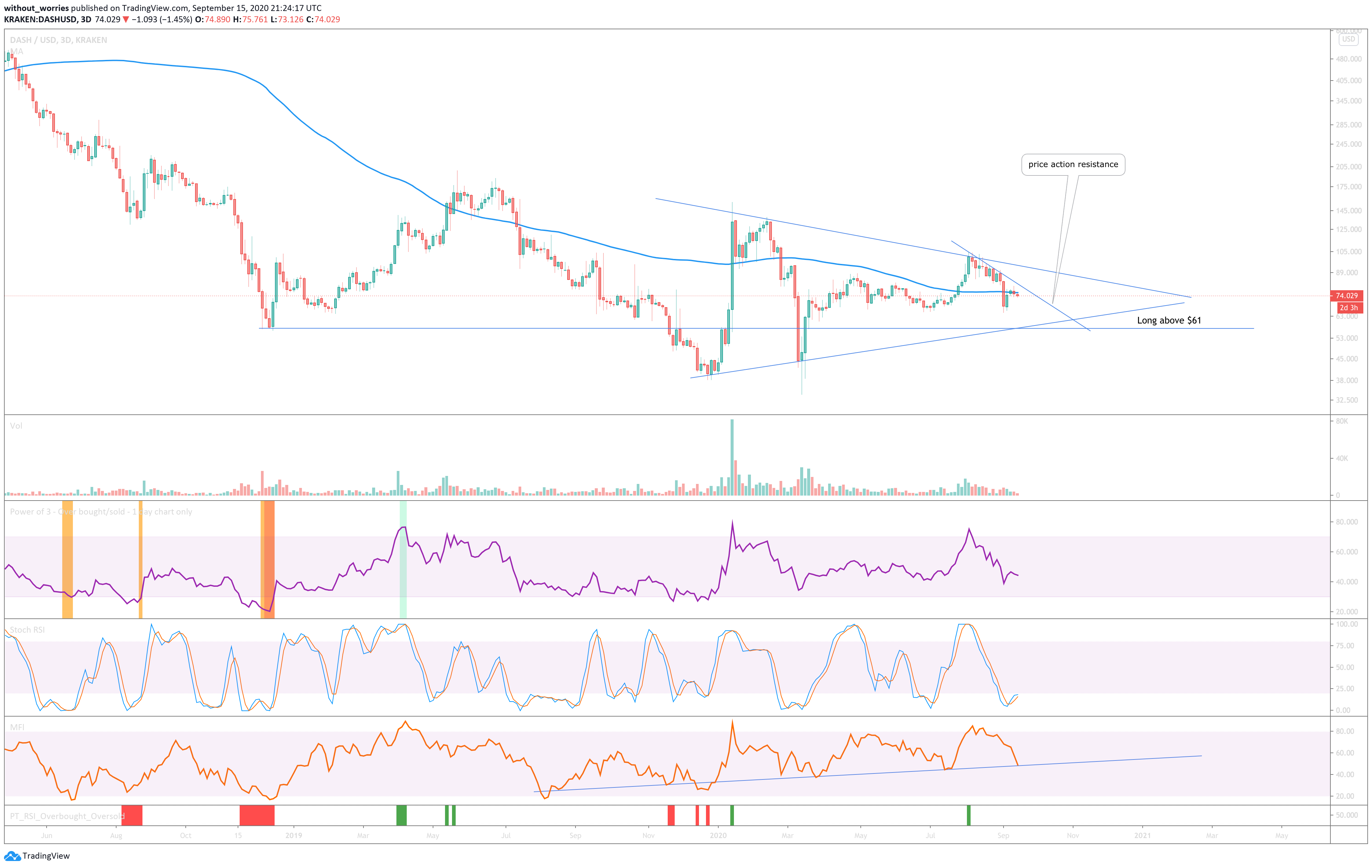Click the 480.000 price axis value
1372x868 pixels.
coord(1348,59)
